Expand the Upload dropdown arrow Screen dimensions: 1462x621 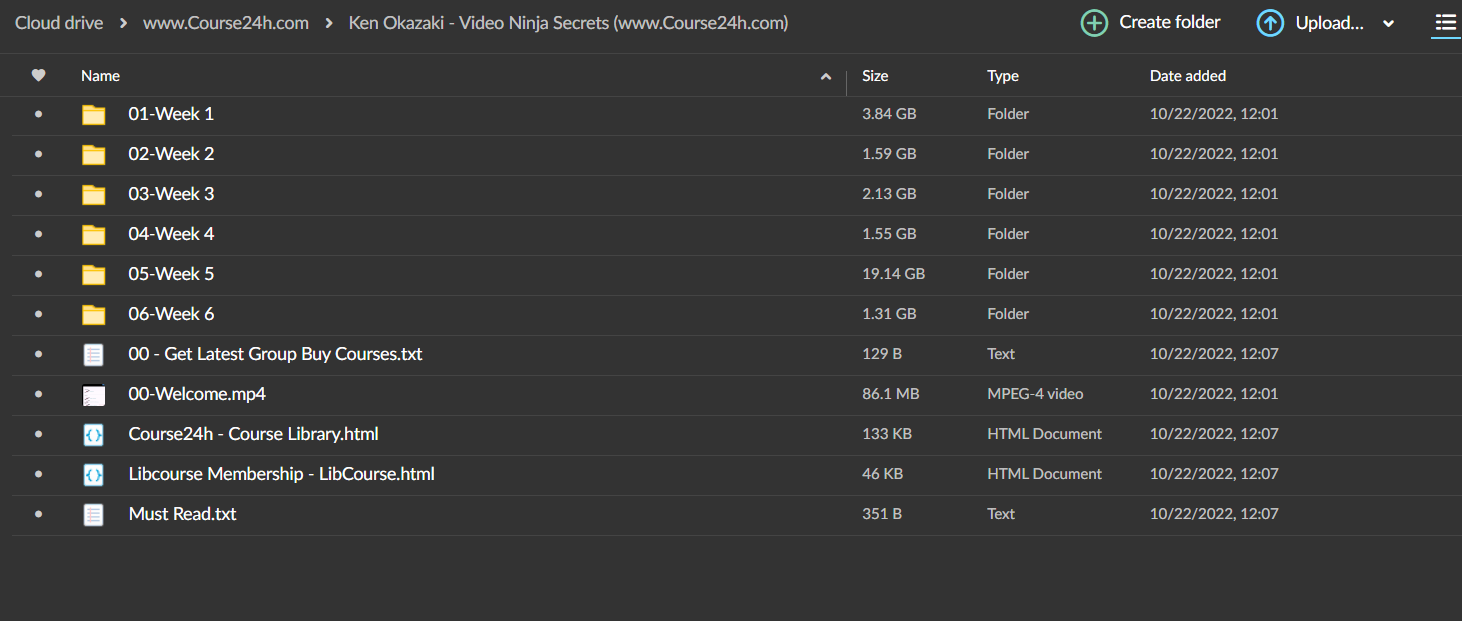(1388, 24)
